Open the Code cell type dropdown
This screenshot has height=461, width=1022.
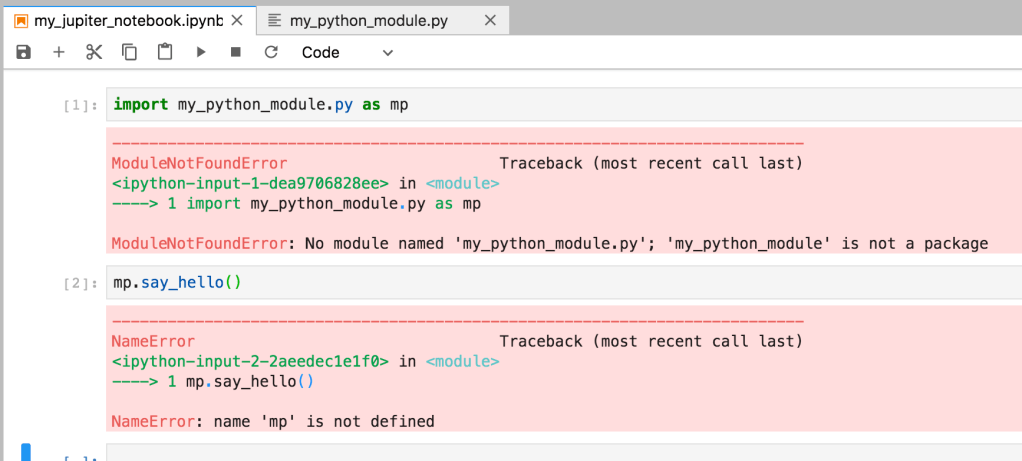tap(347, 53)
